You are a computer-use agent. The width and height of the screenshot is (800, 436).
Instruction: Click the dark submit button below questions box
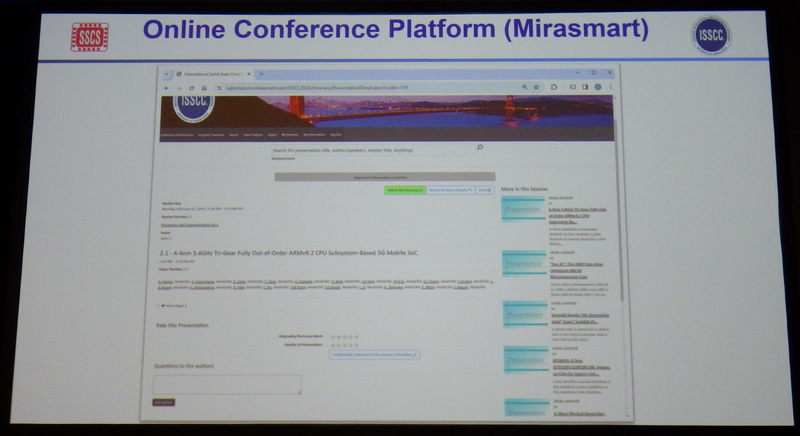point(163,402)
